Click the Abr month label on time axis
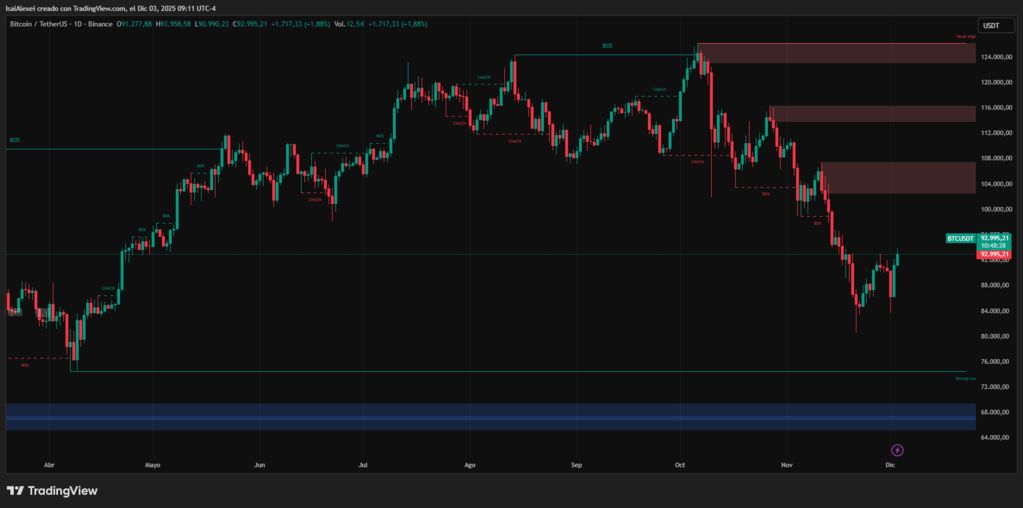The height and width of the screenshot is (508, 1023). point(48,466)
